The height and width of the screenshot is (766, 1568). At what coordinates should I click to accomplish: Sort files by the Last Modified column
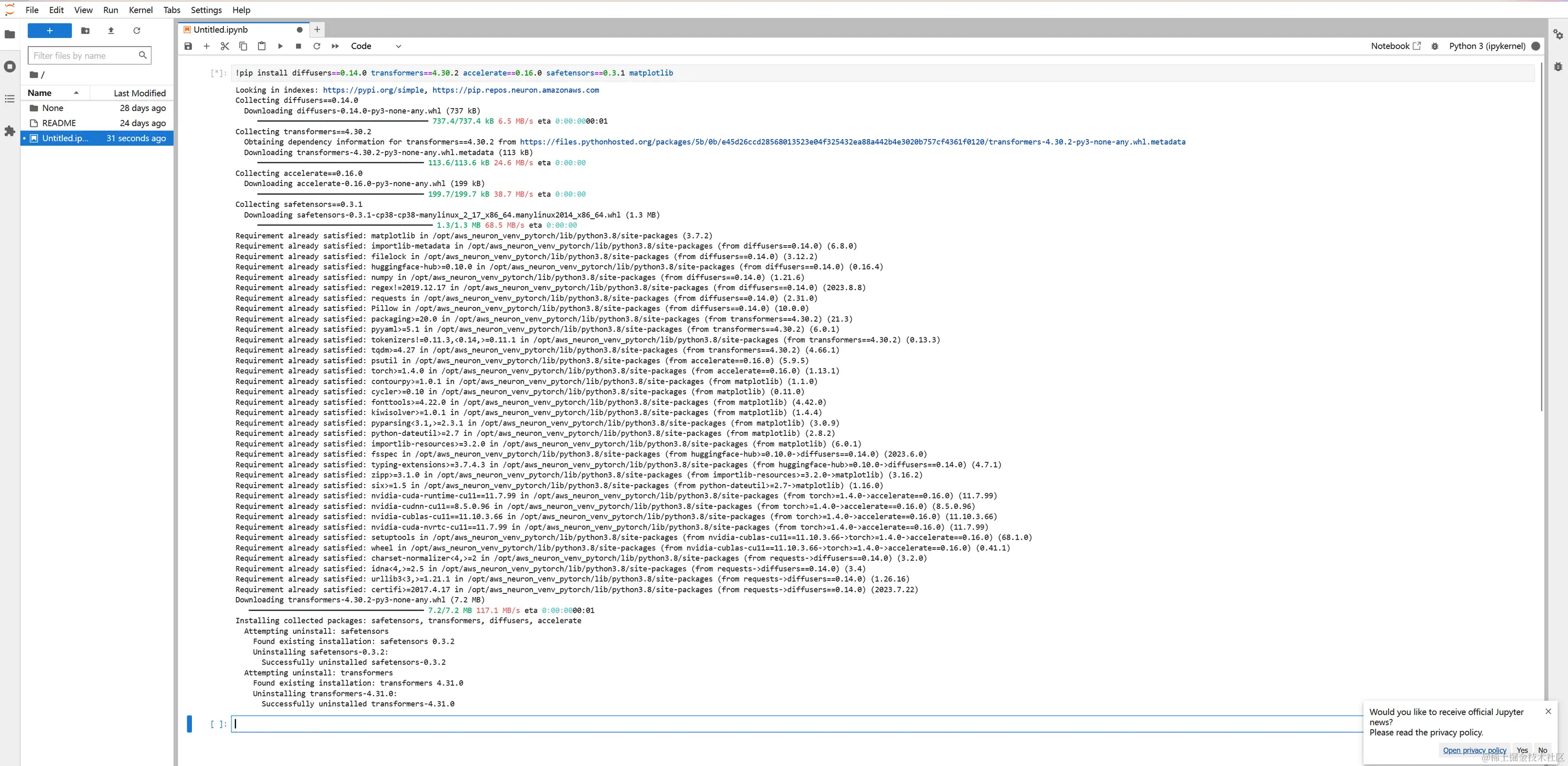coord(139,93)
